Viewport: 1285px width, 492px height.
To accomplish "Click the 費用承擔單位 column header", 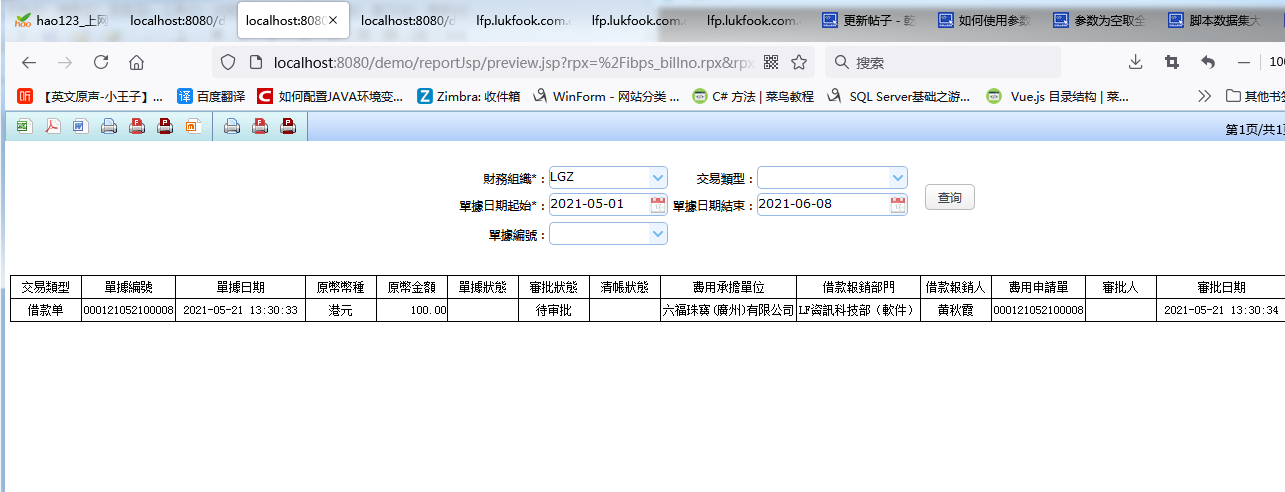I will tap(728, 287).
